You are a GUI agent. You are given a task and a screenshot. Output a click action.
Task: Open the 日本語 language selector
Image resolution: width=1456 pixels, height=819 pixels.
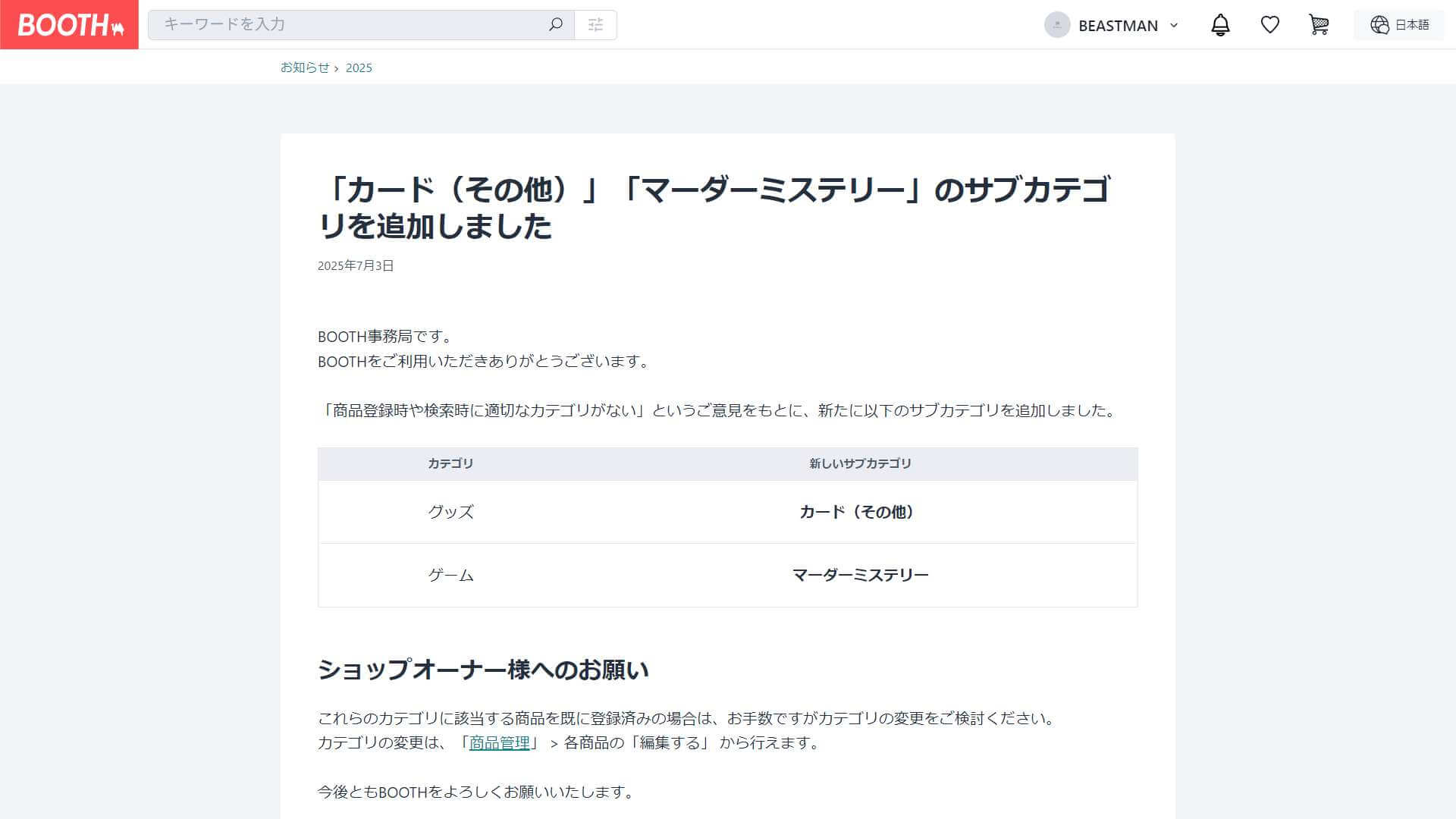pos(1399,25)
